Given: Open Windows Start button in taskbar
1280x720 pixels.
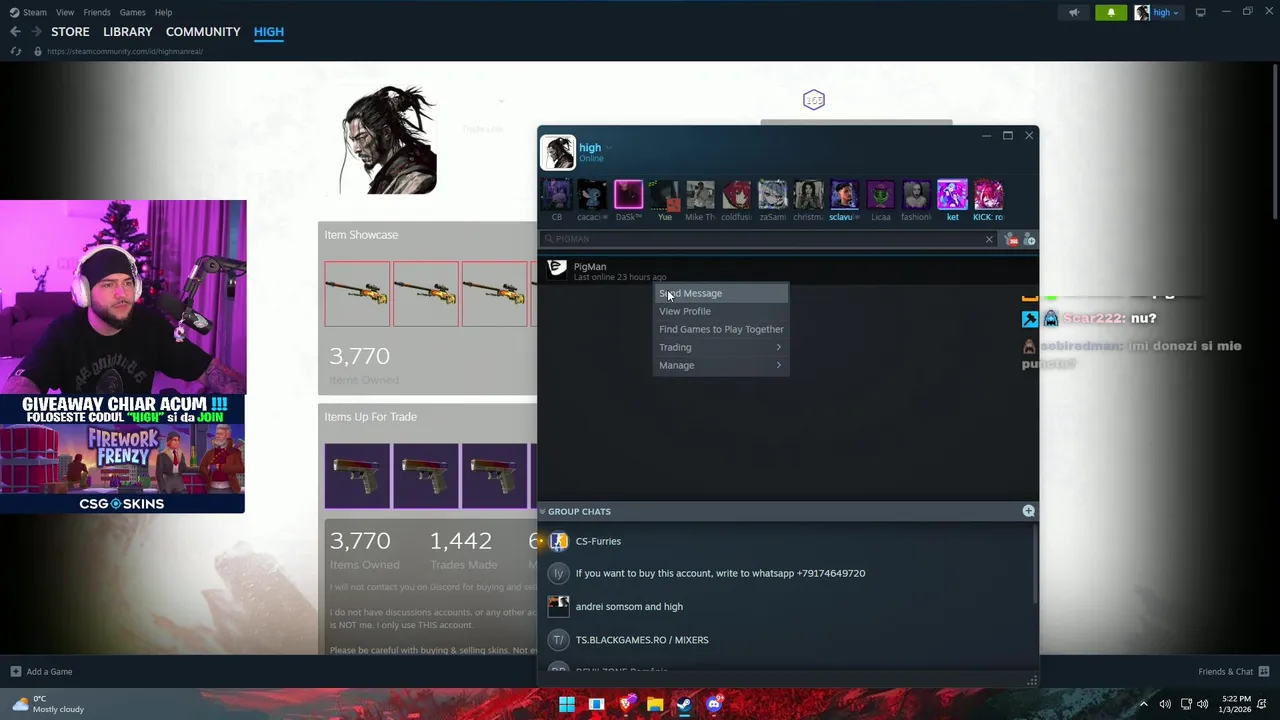Looking at the screenshot, I should click(567, 705).
